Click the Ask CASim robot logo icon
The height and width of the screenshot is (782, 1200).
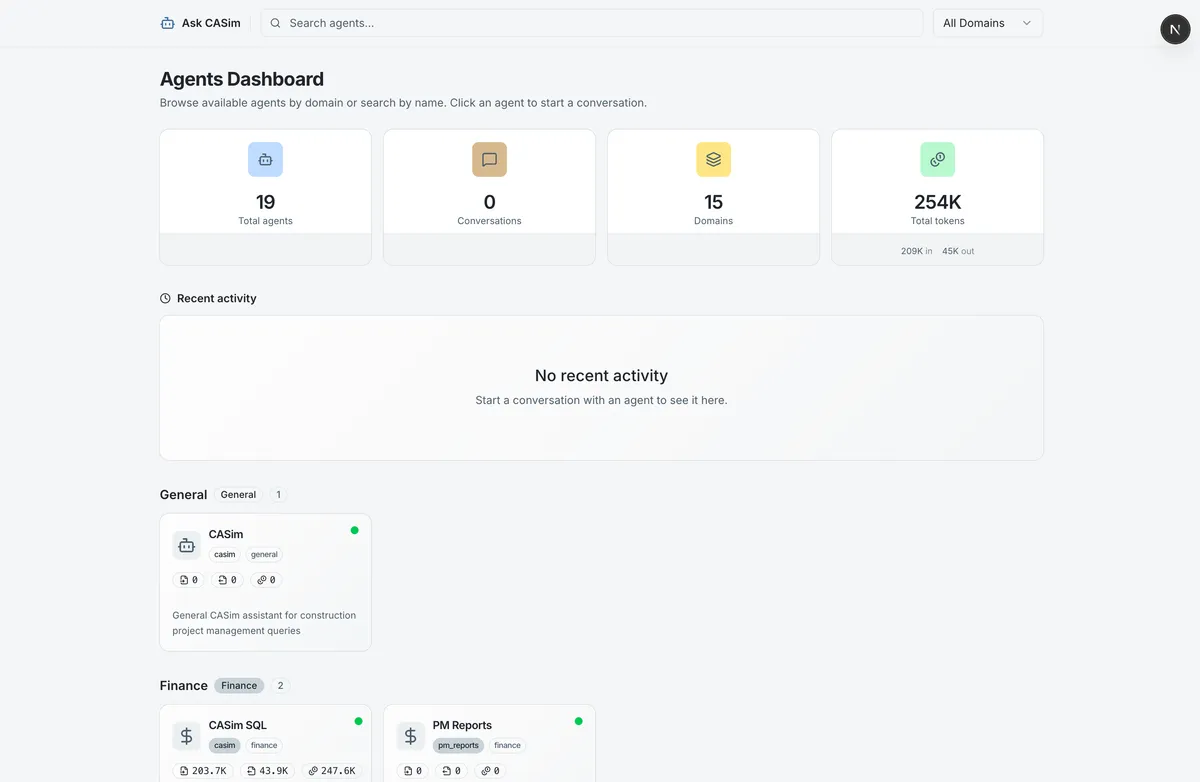pyautogui.click(x=167, y=23)
